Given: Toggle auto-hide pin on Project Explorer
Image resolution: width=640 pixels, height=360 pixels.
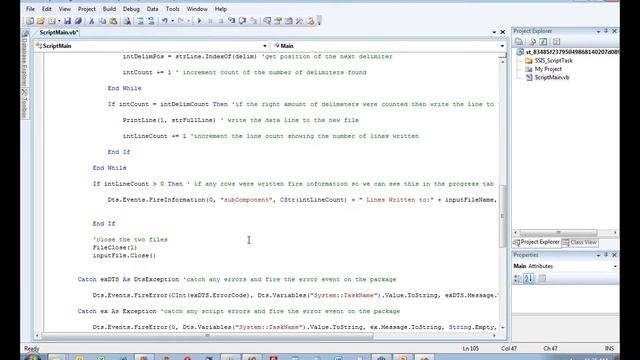Looking at the screenshot, I should pyautogui.click(x=606, y=31).
